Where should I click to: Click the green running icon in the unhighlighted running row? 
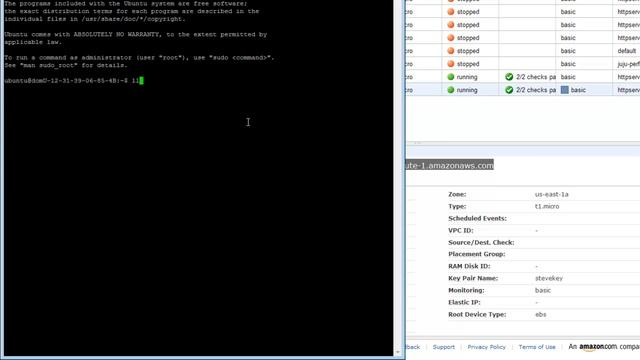[x=451, y=77]
